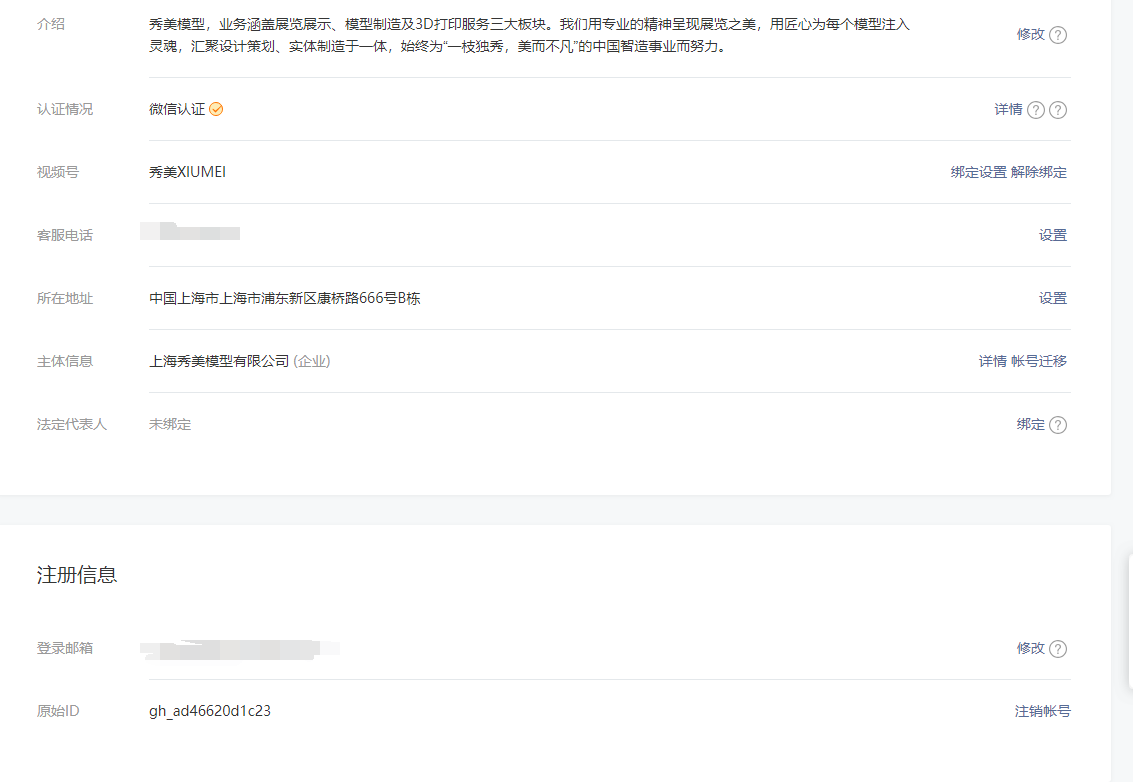Click company name 上海秀美模型有限公司
Screen dimensions: 1133x782
click(x=219, y=361)
